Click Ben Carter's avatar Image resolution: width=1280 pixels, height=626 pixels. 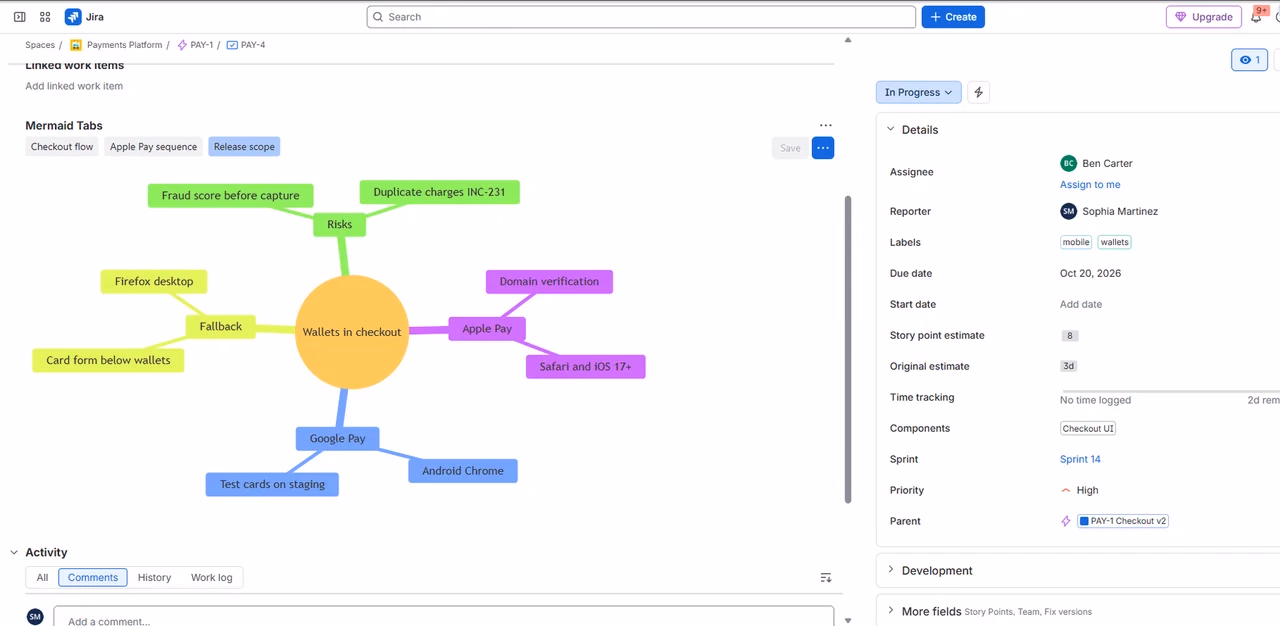[1068, 163]
